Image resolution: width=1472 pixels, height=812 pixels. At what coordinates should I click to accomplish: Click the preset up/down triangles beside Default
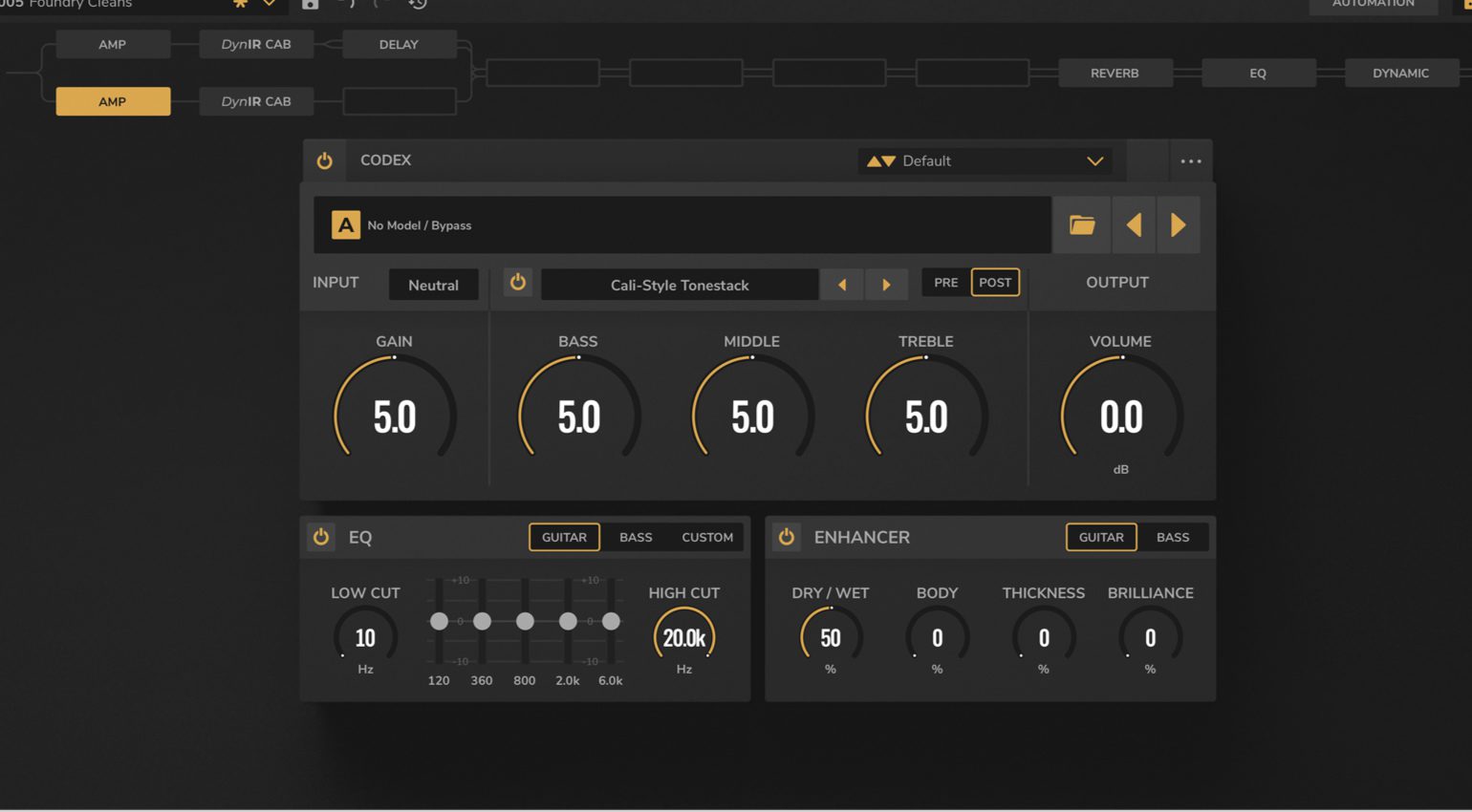[880, 161]
